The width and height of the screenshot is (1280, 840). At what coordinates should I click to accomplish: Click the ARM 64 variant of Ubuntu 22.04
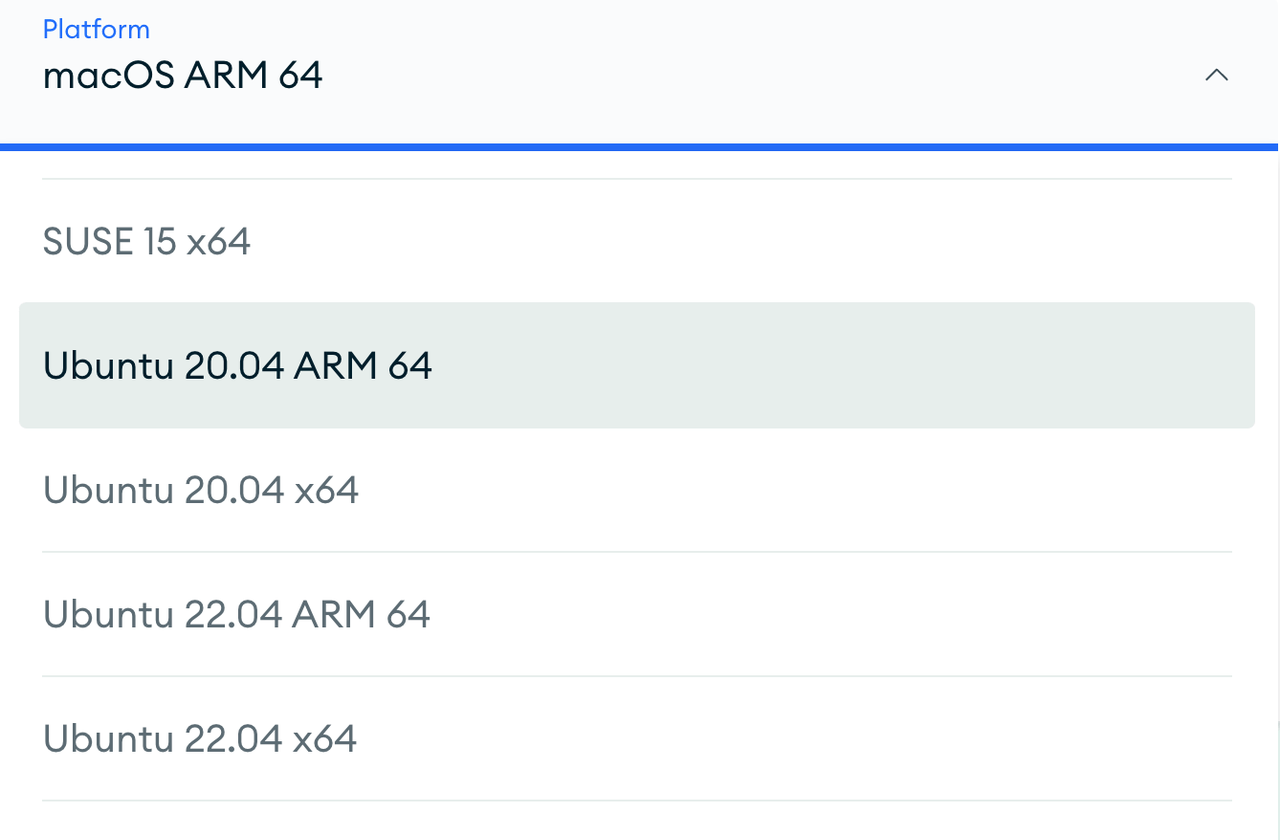pyautogui.click(x=236, y=614)
